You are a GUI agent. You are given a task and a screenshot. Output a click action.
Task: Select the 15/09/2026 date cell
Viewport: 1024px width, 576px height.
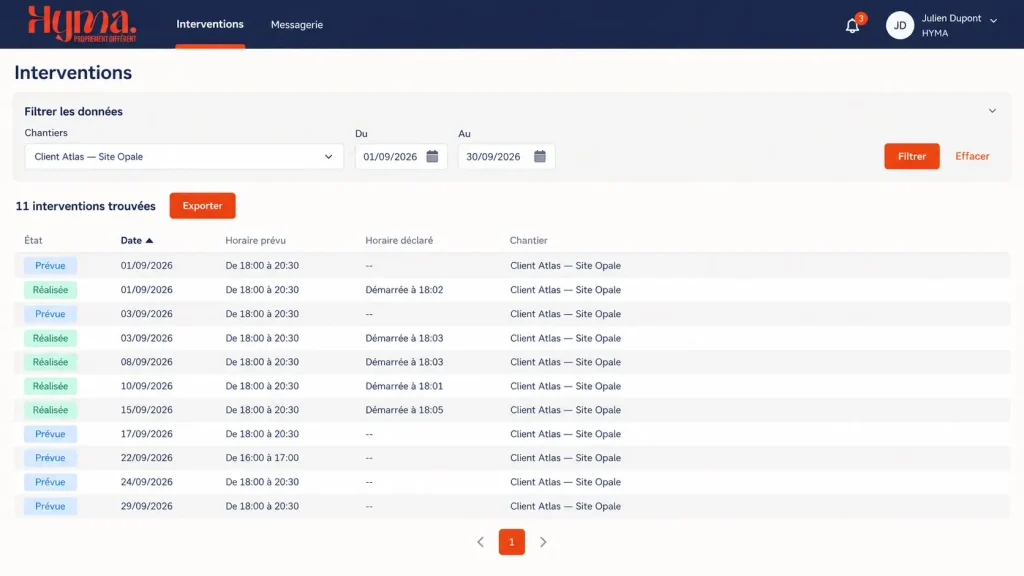pyautogui.click(x=146, y=410)
